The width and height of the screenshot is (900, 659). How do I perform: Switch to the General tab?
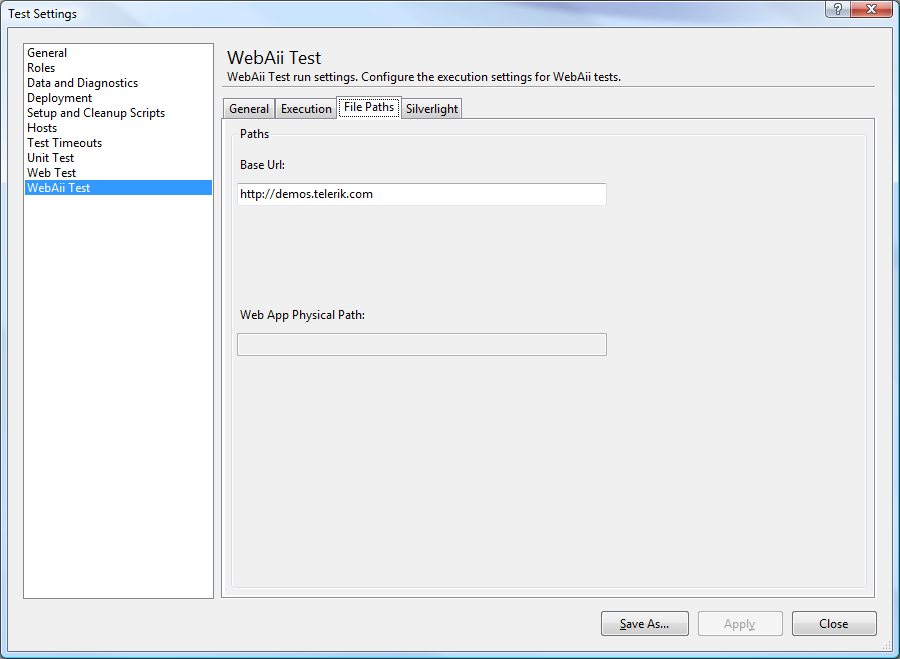tap(249, 109)
